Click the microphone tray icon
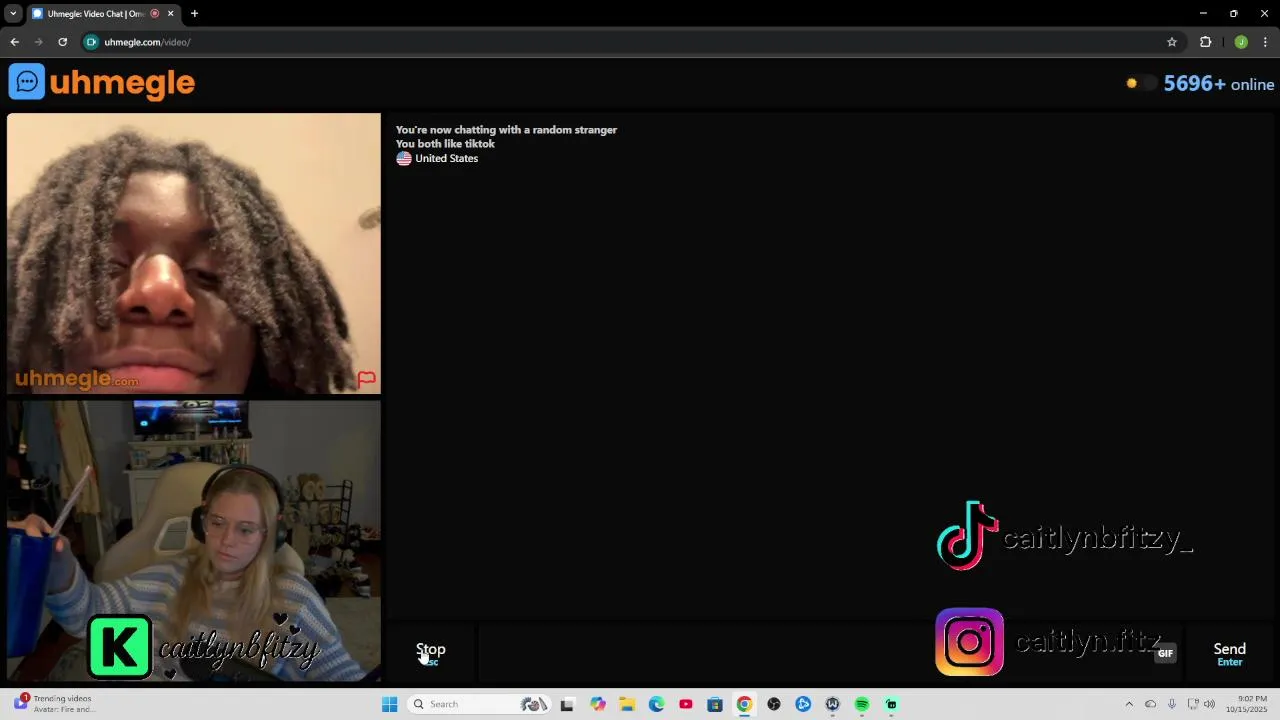This screenshot has width=1280, height=720. click(1172, 704)
